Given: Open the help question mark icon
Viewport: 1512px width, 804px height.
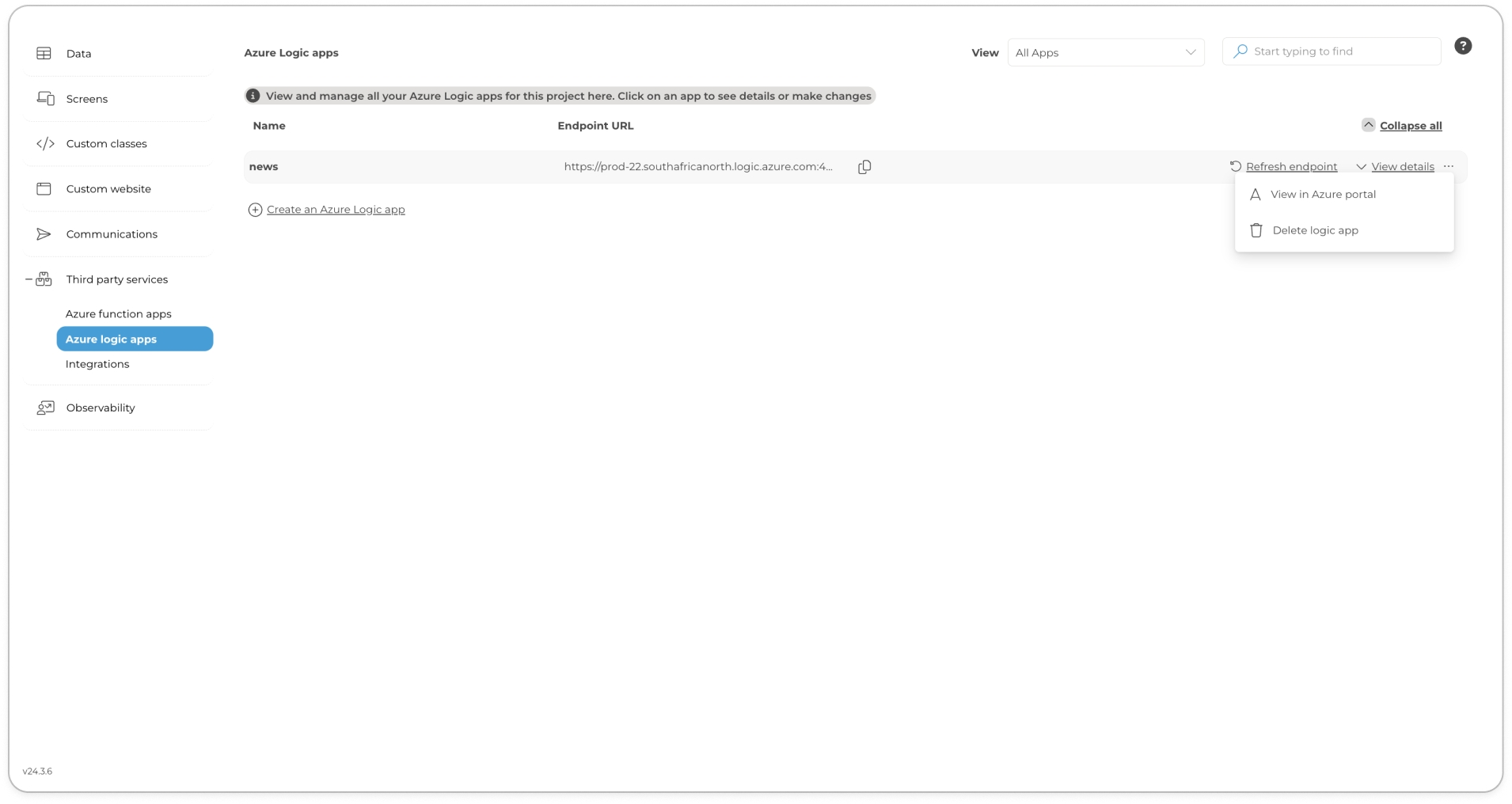Looking at the screenshot, I should [1462, 47].
